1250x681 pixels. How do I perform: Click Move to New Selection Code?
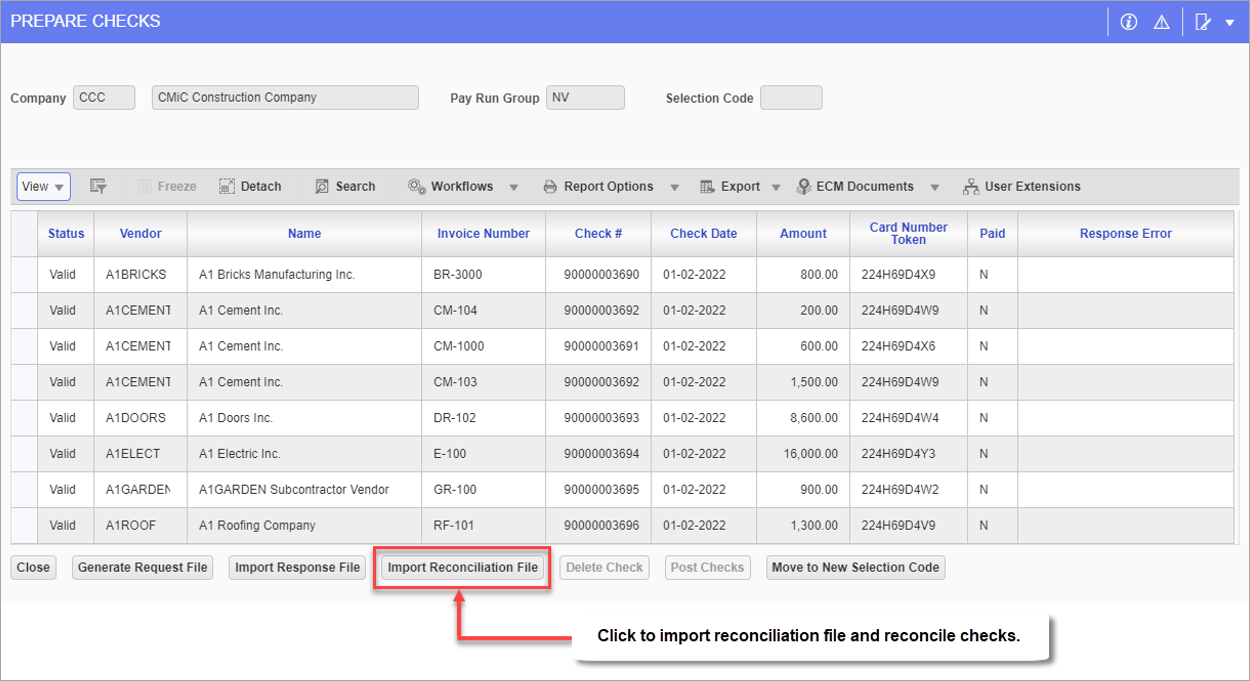[855, 567]
